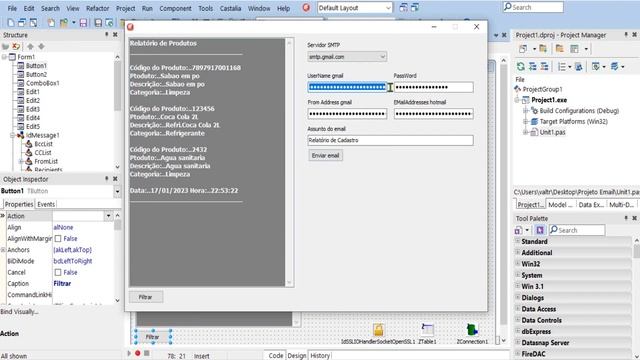Click the From Address gmail field
The width and height of the screenshot is (640, 360).
[x=347, y=113]
